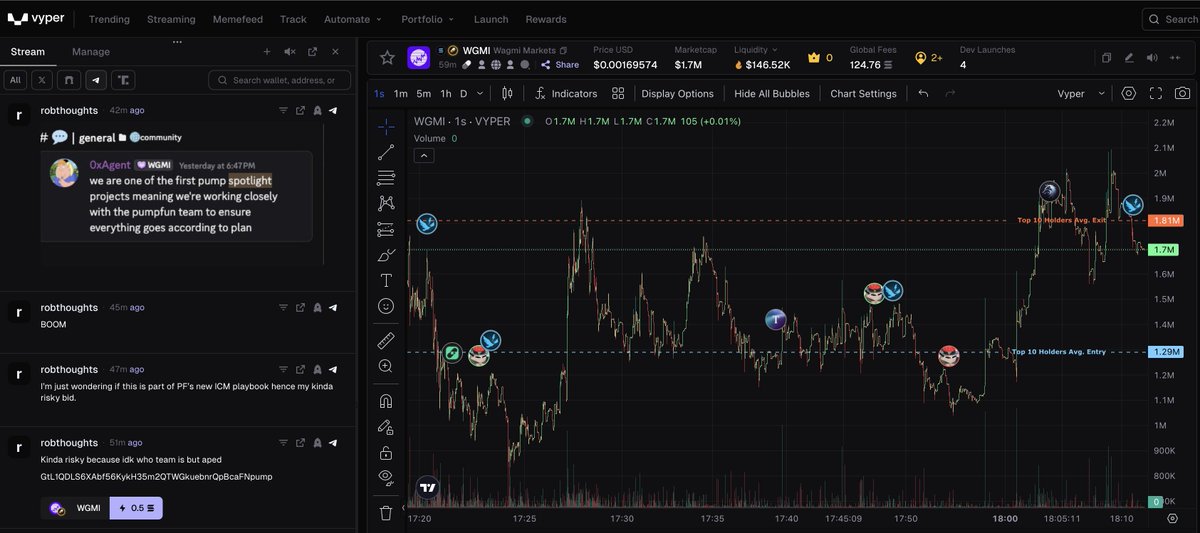Toggle hide all drawings eye icon
This screenshot has height=533, width=1200.
[386, 478]
